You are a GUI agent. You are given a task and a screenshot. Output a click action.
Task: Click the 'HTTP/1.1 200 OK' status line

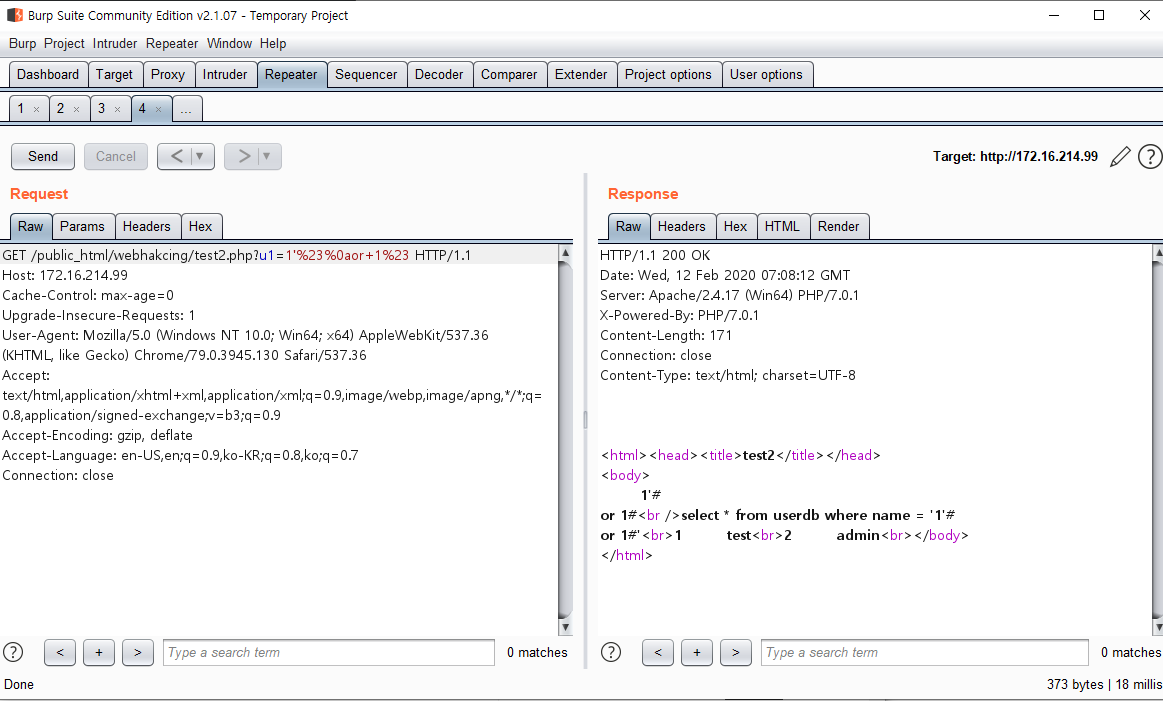[655, 255]
